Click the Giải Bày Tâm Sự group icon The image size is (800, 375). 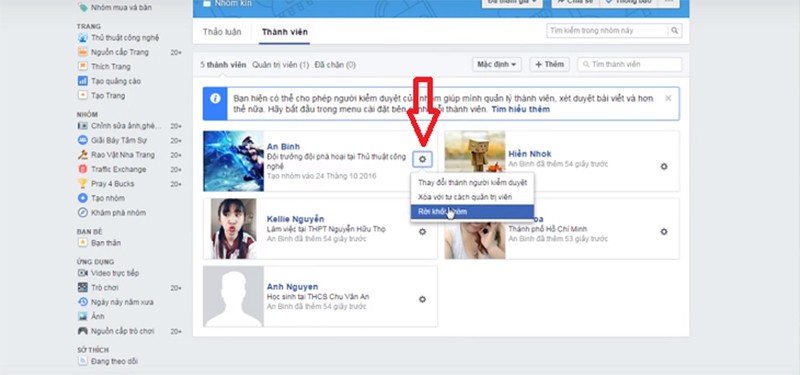click(x=83, y=140)
